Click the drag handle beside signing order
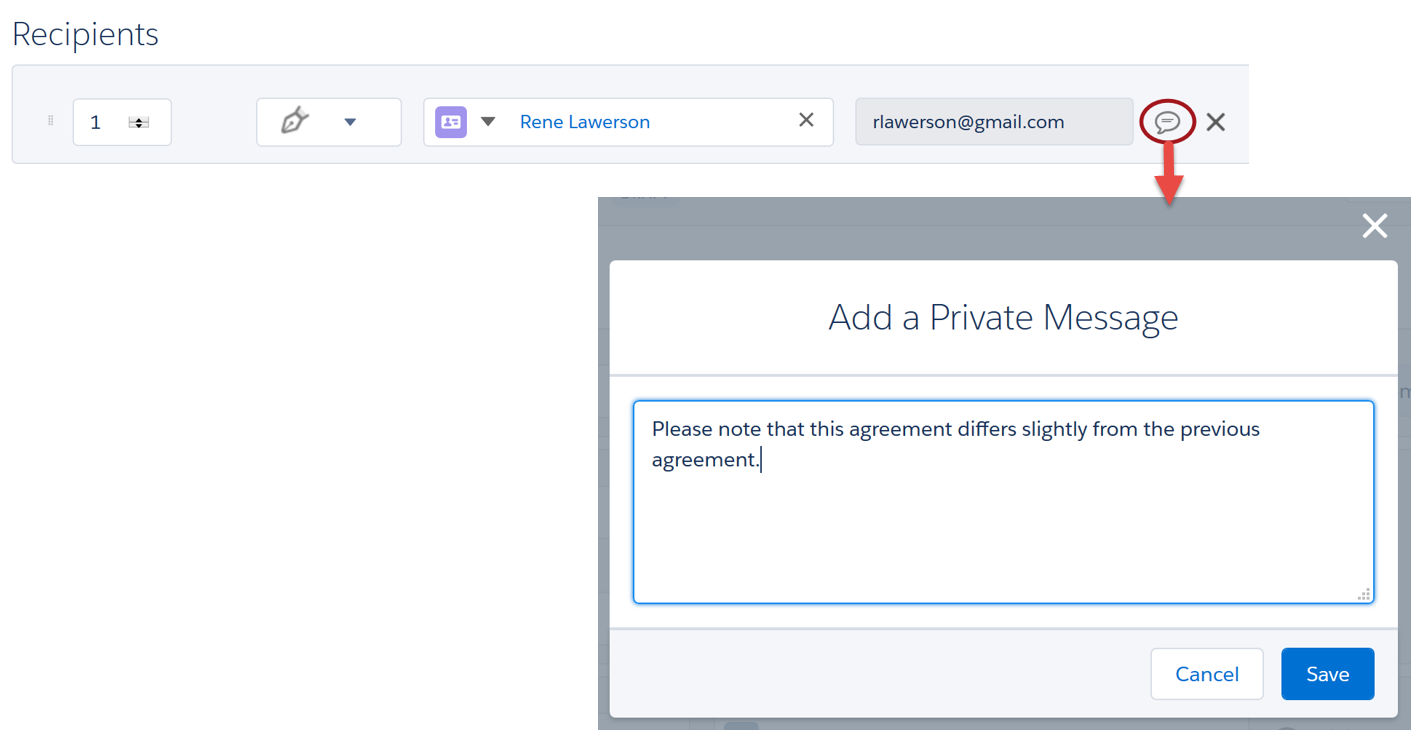This screenshot has height=742, width=1422. [49, 120]
